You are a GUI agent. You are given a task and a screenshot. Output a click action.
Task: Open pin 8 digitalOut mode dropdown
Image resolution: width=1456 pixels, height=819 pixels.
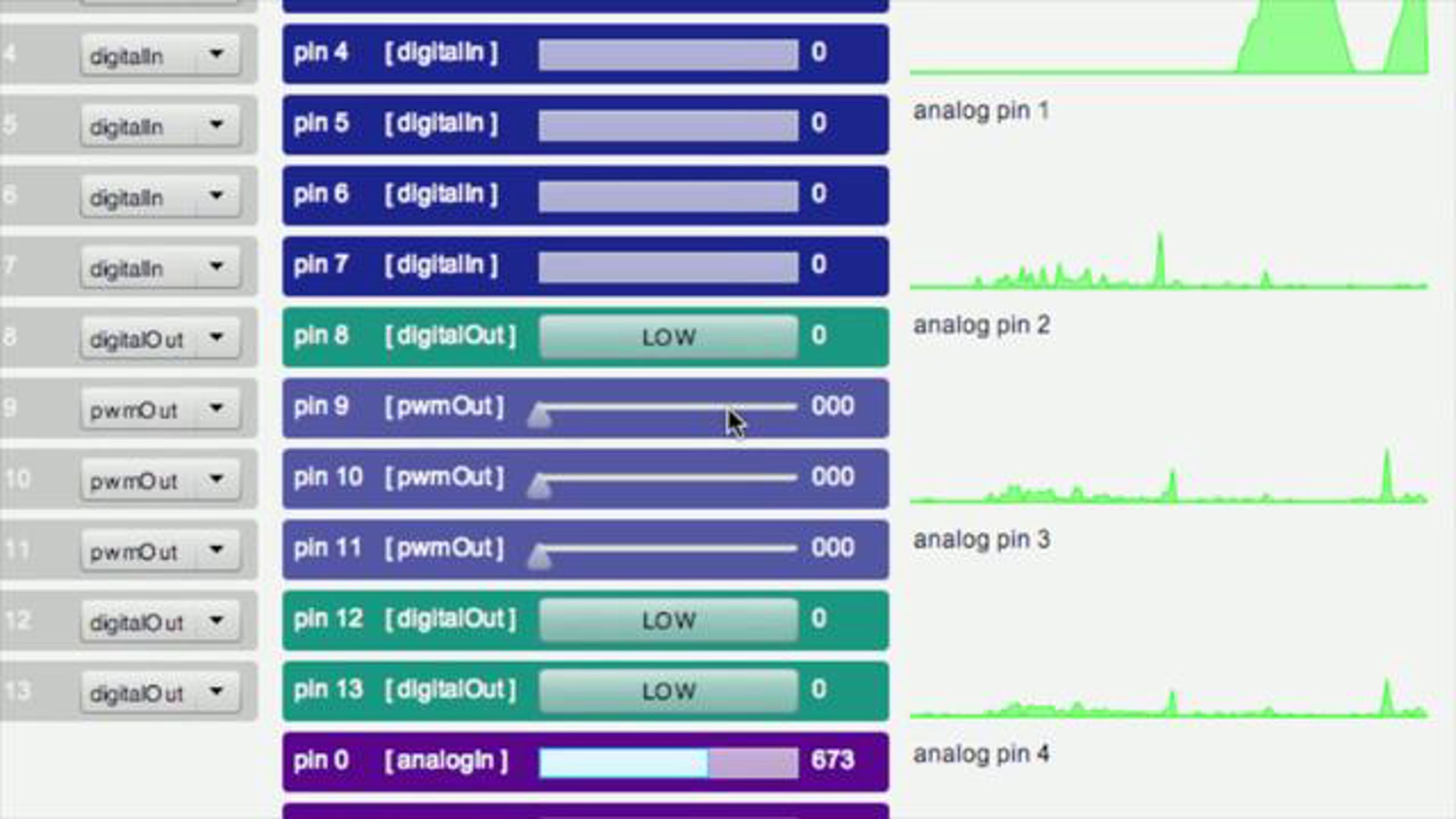(160, 339)
